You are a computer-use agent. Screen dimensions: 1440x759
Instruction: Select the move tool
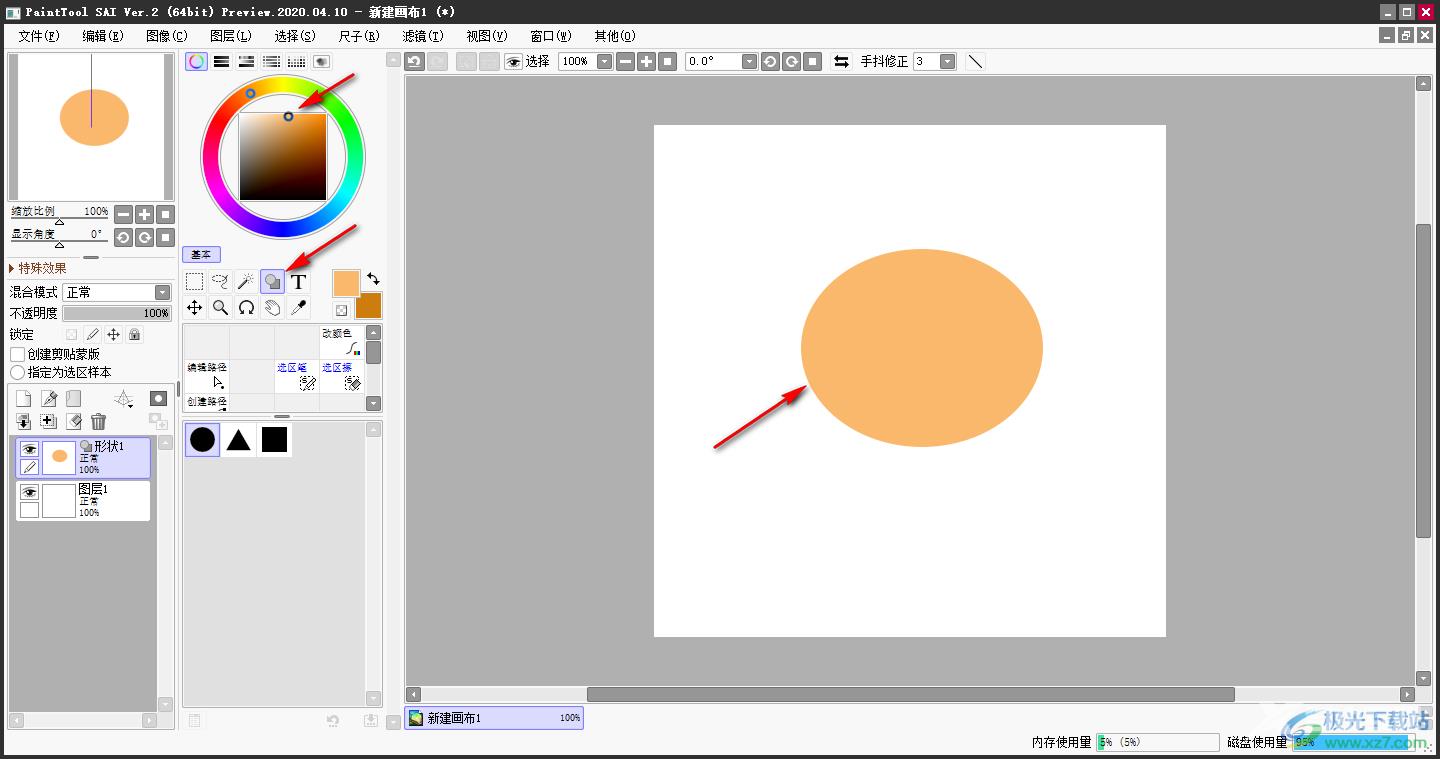[x=195, y=308]
